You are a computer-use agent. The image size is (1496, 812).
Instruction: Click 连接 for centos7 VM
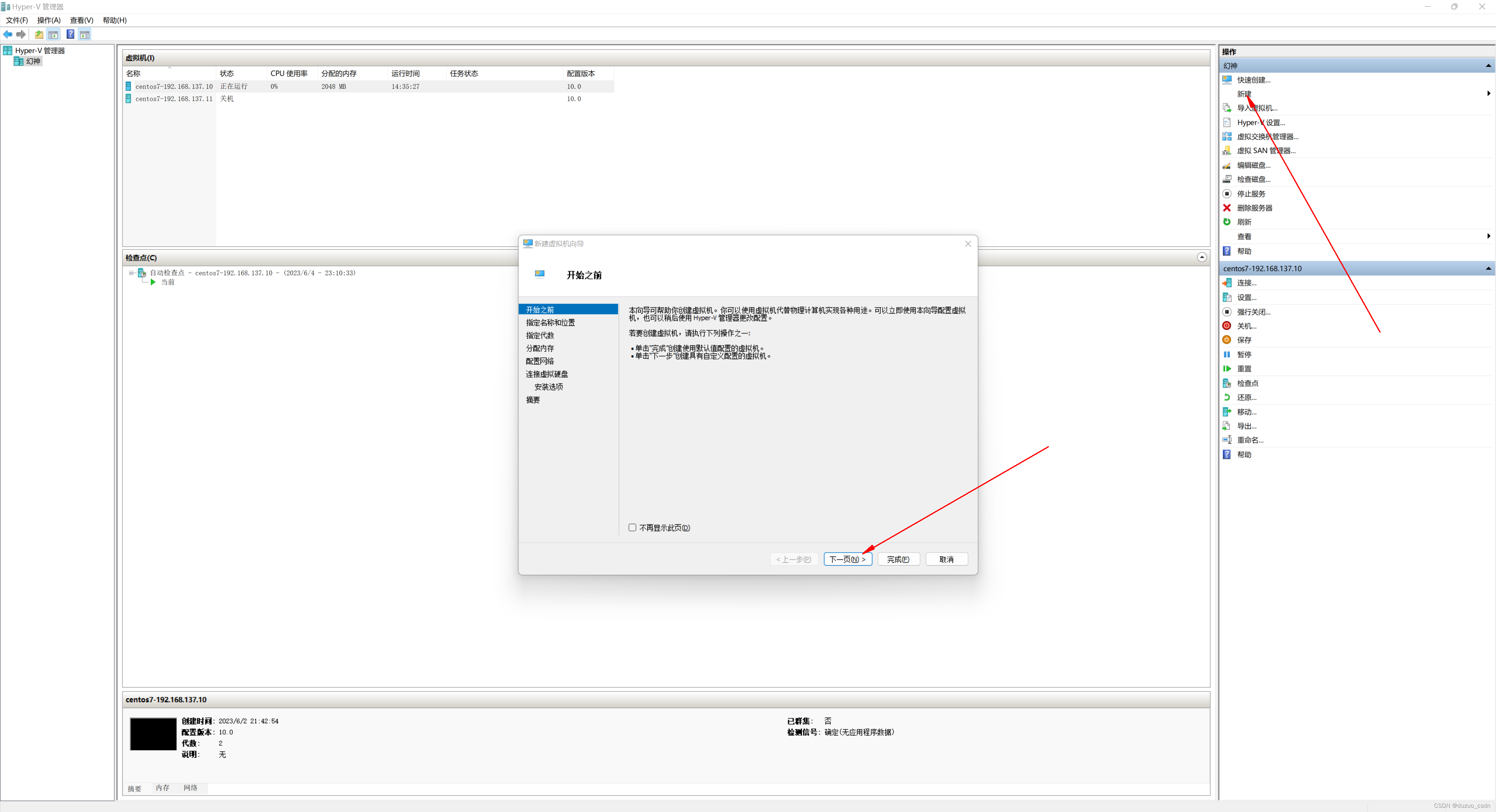pos(1246,283)
